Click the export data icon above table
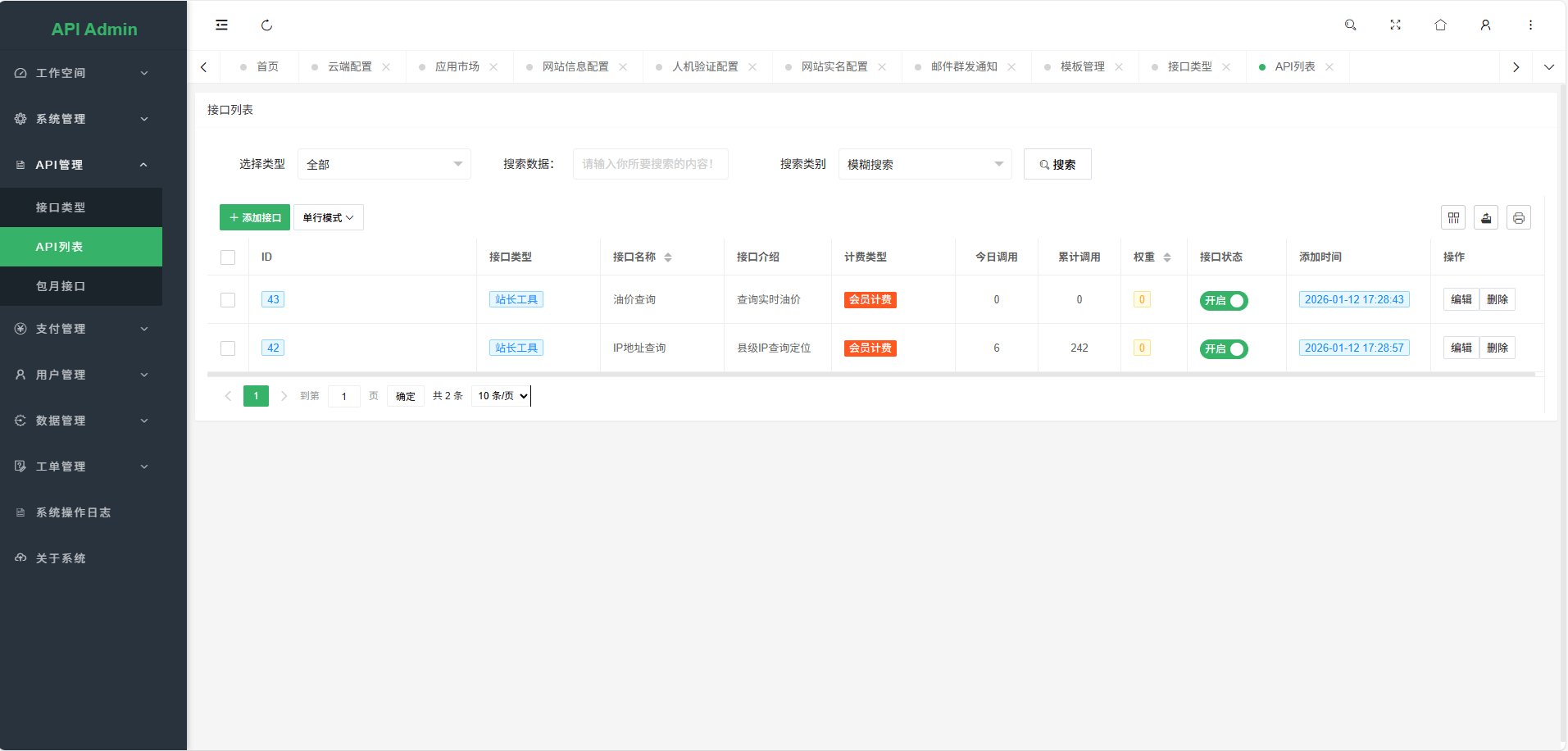 coord(1485,216)
